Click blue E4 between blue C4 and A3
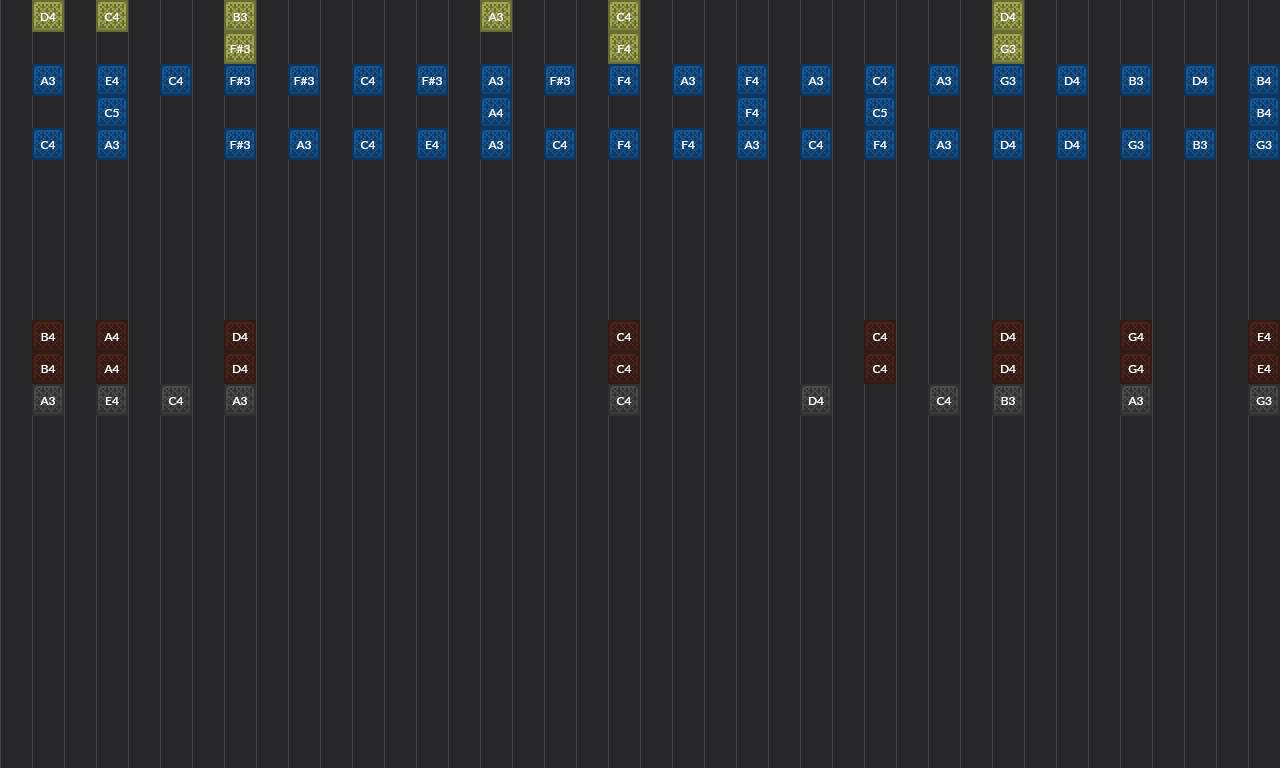 click(x=432, y=145)
